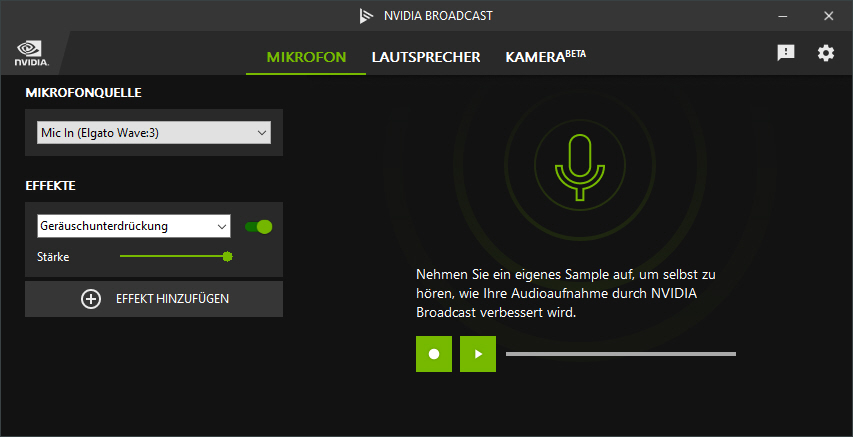This screenshot has width=853, height=437.
Task: Minimize the NVIDIA Broadcast window
Action: coord(783,16)
